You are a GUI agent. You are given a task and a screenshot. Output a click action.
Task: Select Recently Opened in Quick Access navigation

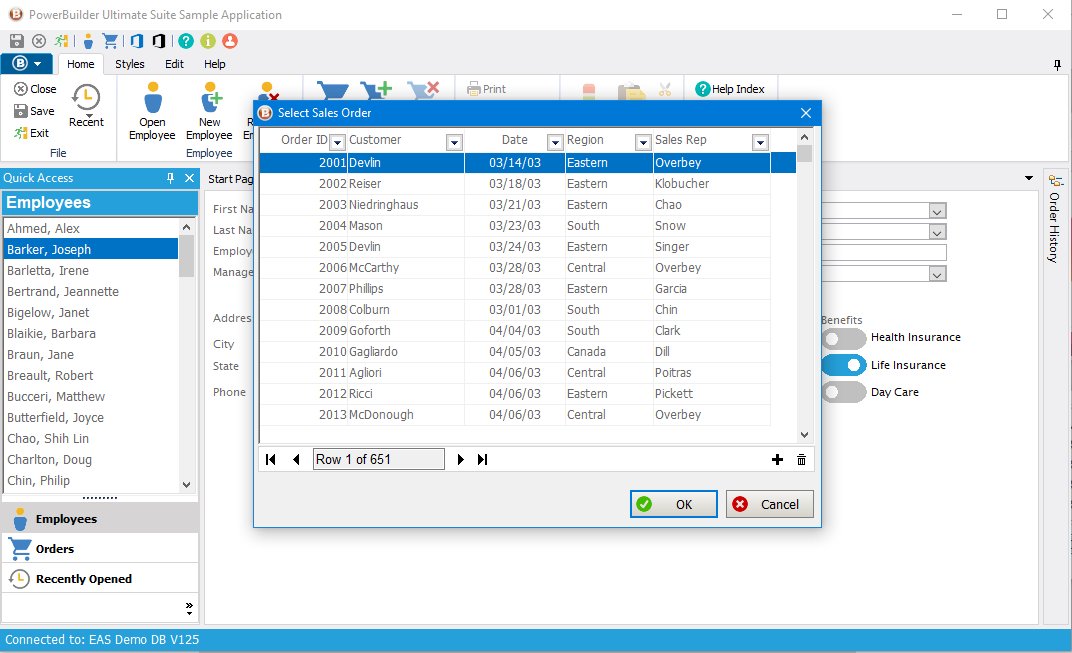click(x=100, y=578)
